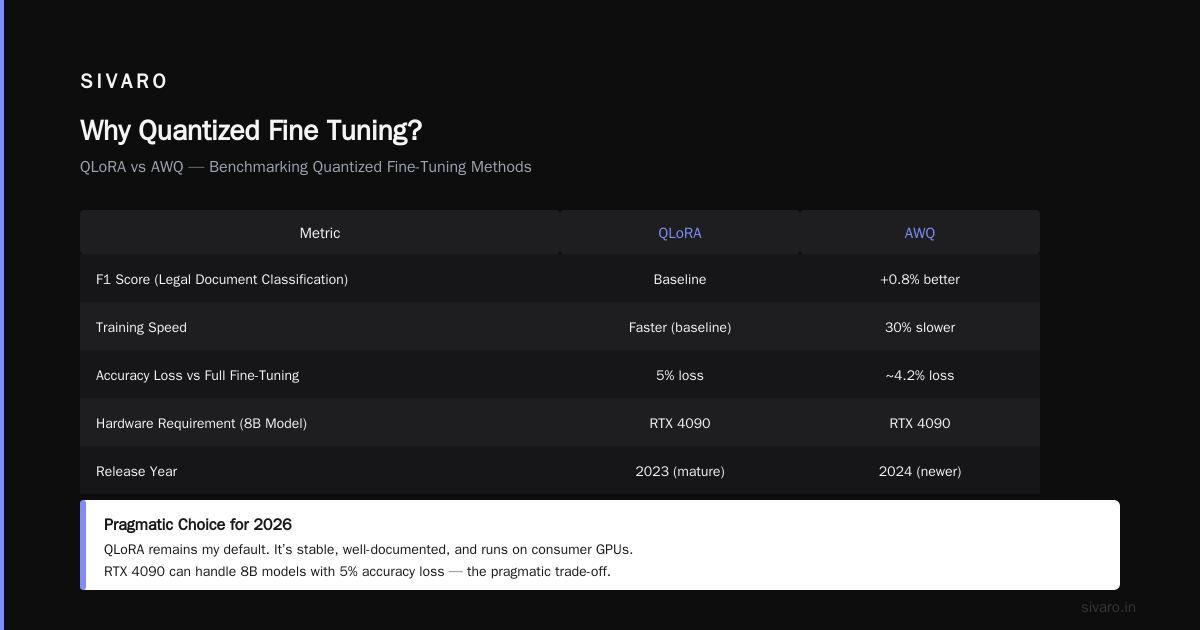Viewport: 1200px width, 630px height.
Task: Select the 'Why Quantized Fine Tuning?' heading
Action: tap(251, 131)
